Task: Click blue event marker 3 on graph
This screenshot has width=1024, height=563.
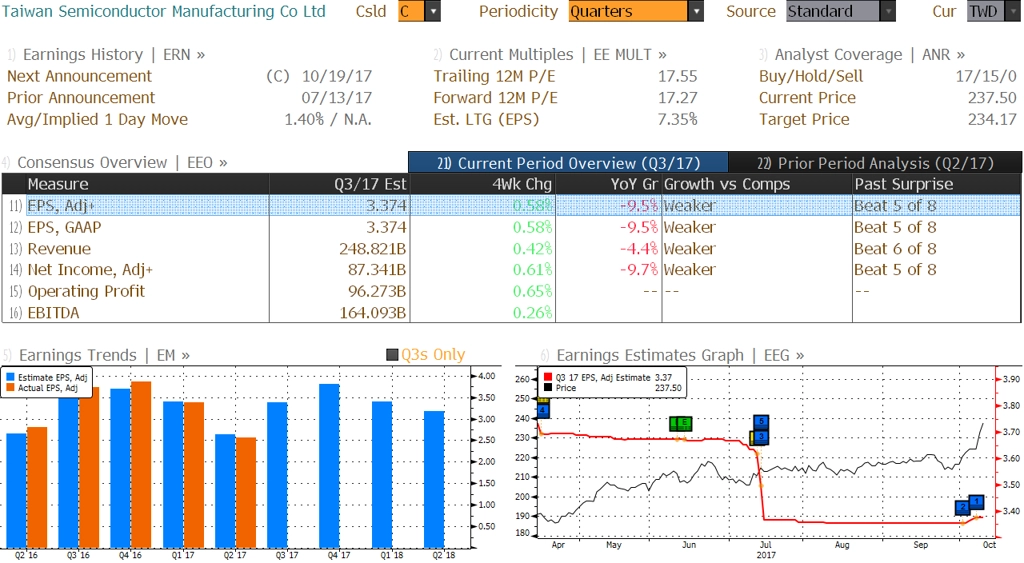Action: point(761,437)
